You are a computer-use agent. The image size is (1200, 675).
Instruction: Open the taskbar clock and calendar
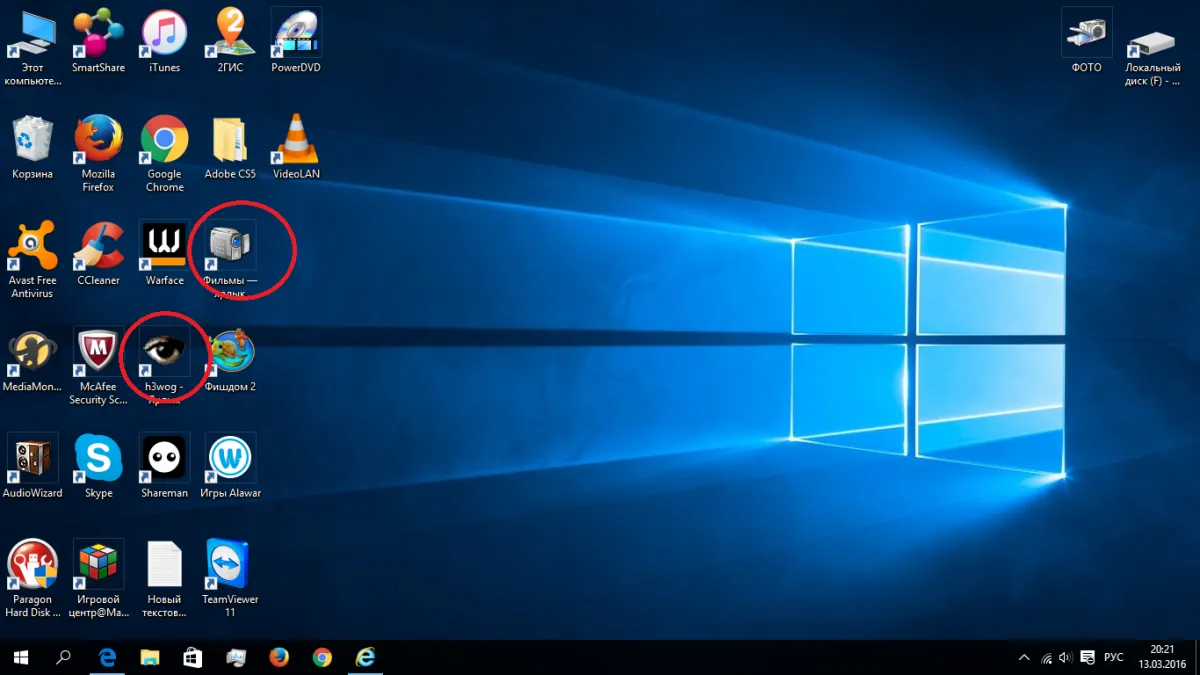click(x=1162, y=657)
